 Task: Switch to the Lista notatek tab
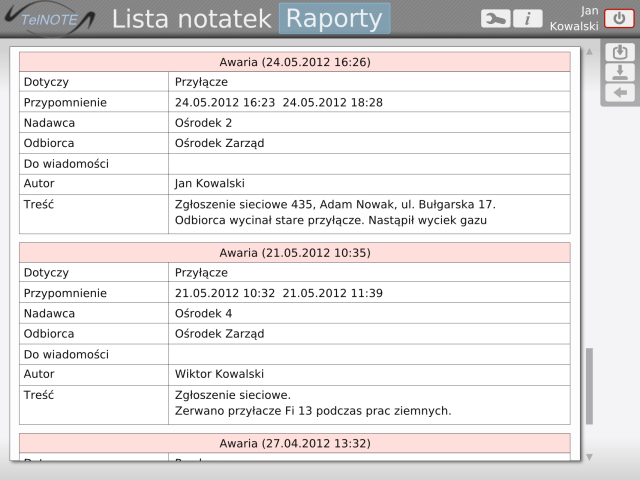(x=191, y=19)
